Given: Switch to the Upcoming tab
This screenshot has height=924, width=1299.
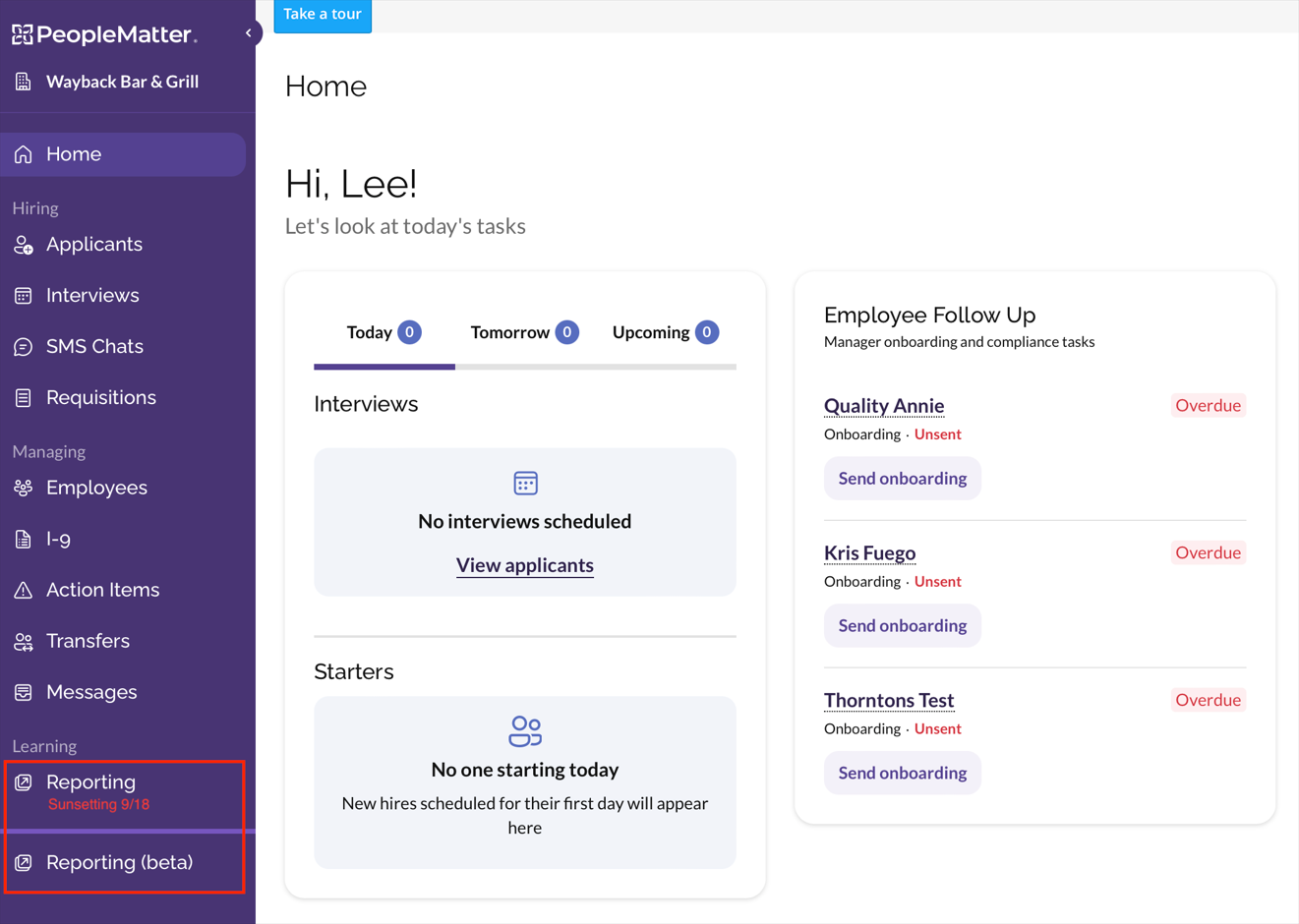Looking at the screenshot, I should coord(665,333).
